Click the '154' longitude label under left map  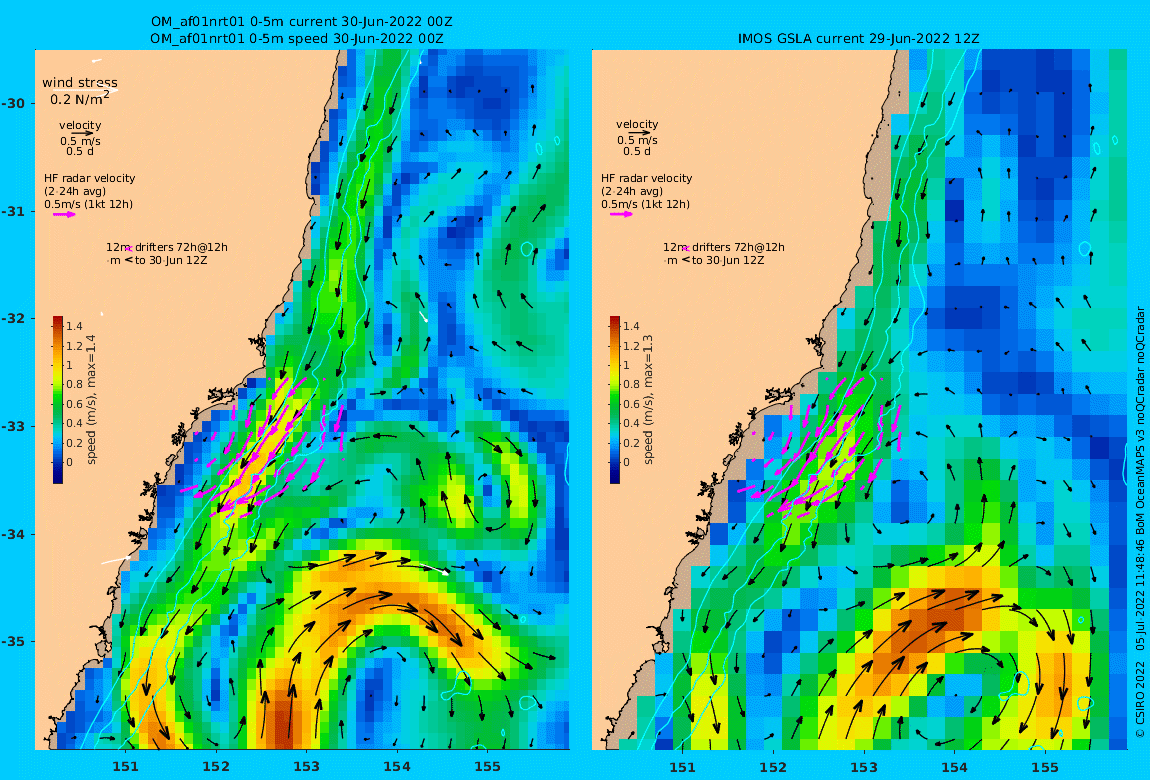coord(397,767)
